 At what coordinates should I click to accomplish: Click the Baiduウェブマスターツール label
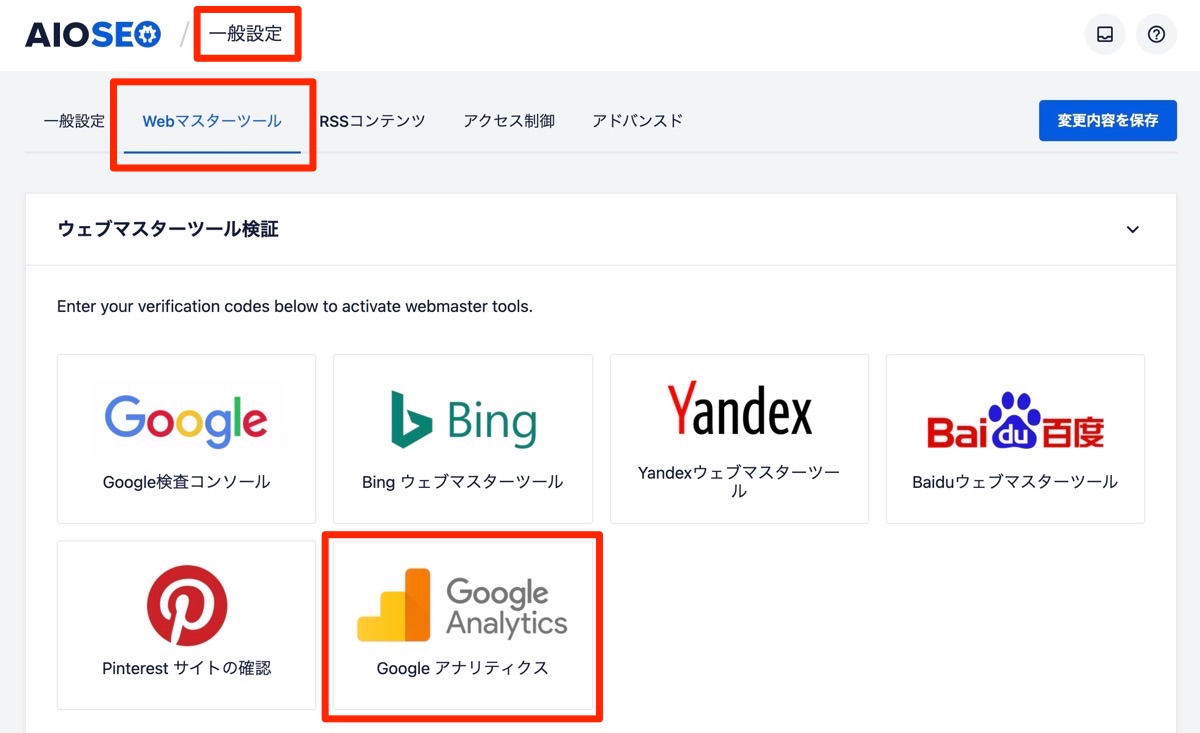point(1015,482)
